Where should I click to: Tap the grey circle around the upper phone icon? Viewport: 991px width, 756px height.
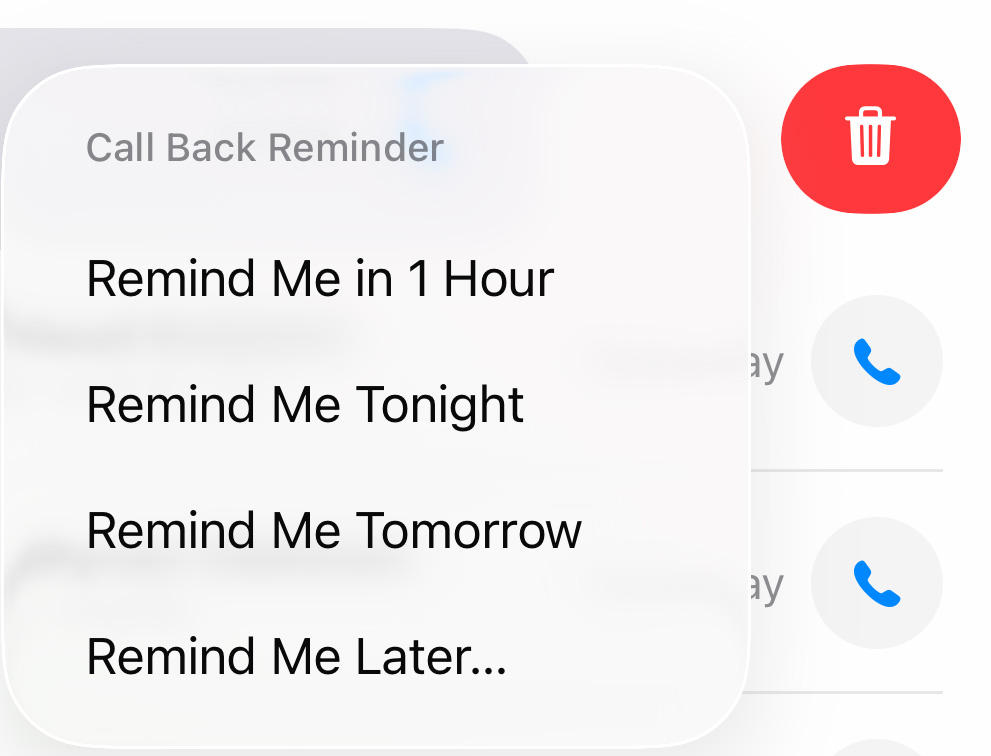click(x=877, y=361)
